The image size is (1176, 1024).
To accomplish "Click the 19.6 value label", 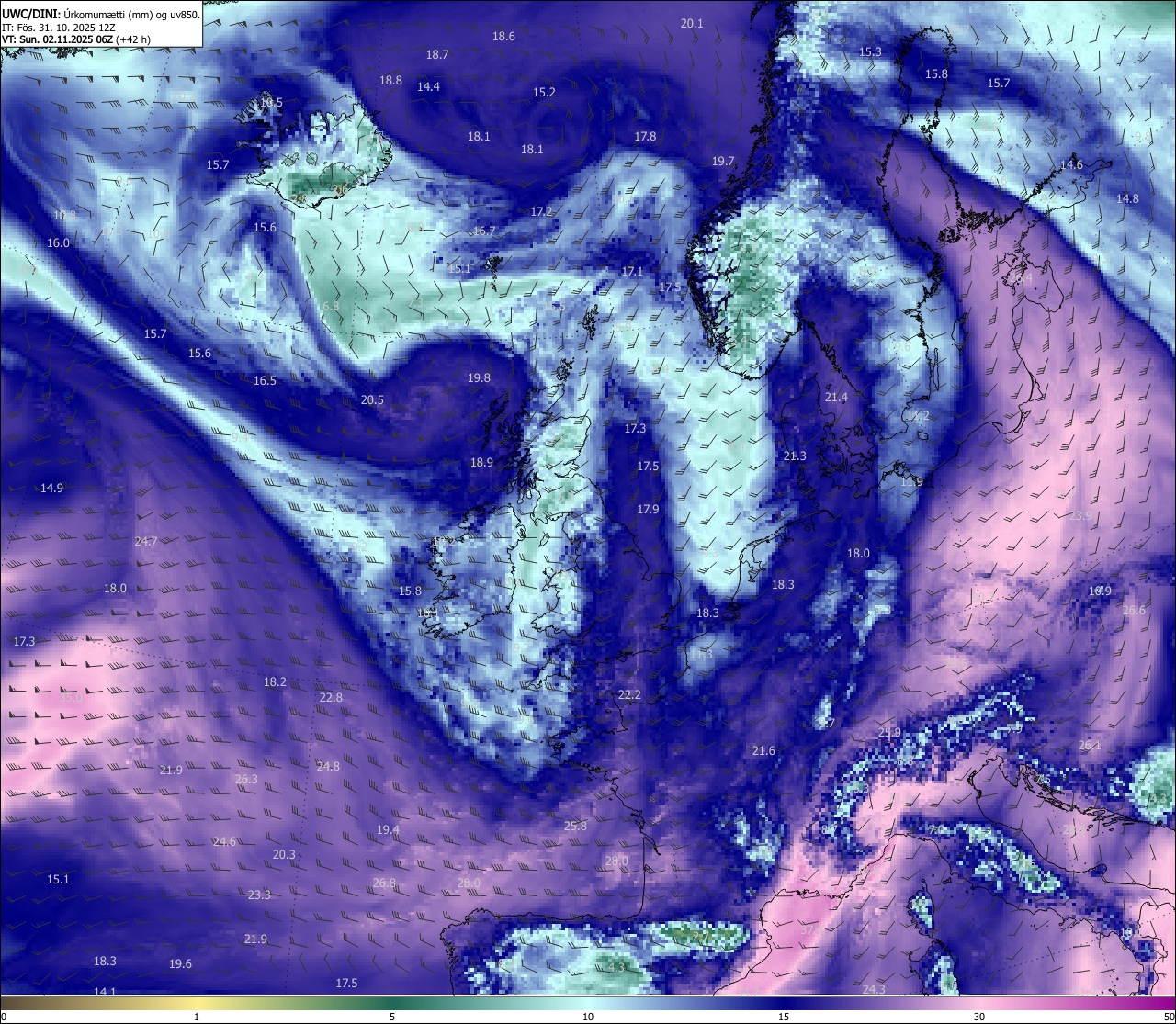I will pos(180,964).
